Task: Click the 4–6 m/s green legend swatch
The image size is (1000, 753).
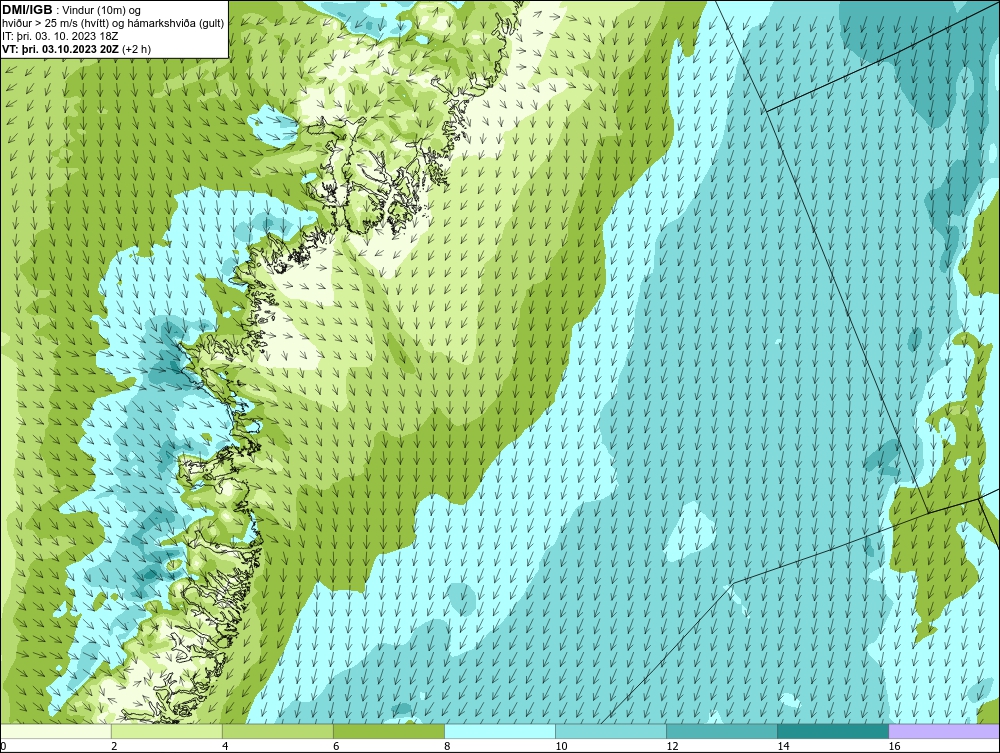Action: [278, 731]
